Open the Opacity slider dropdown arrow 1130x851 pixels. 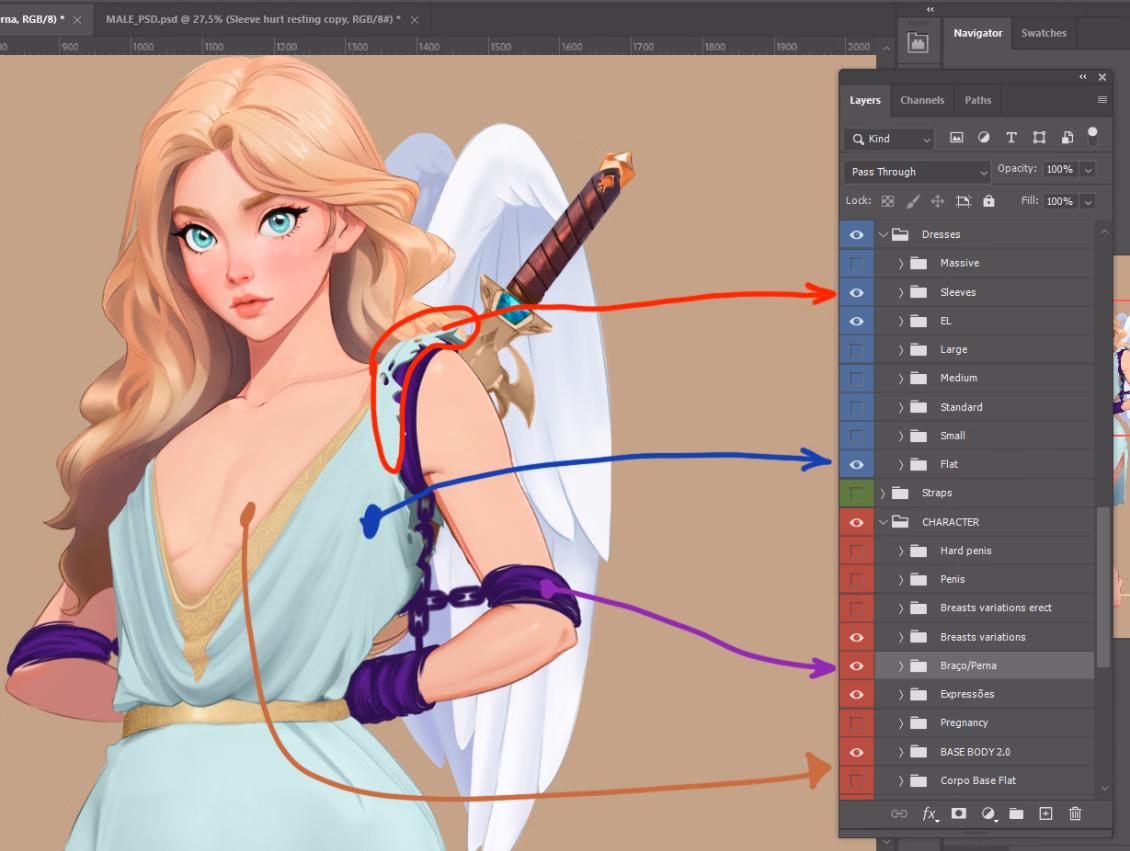click(x=1088, y=170)
